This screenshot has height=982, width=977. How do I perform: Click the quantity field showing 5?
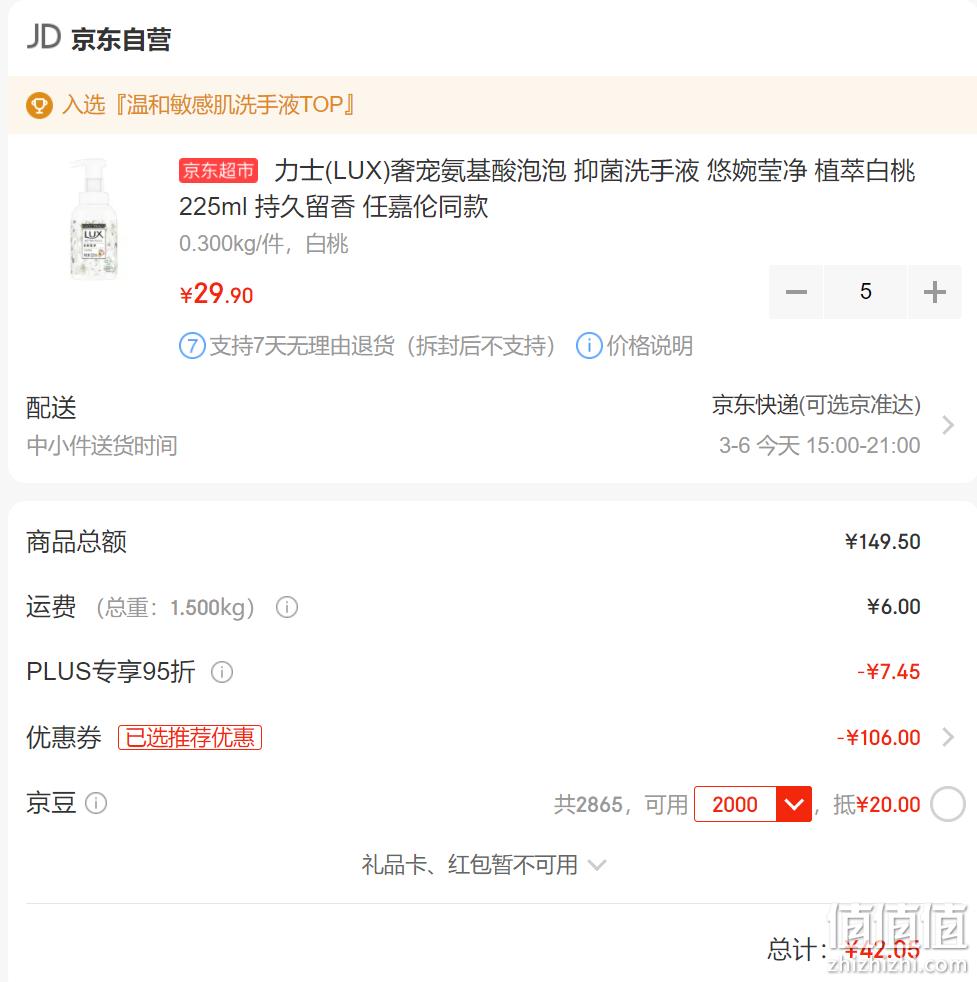click(866, 292)
